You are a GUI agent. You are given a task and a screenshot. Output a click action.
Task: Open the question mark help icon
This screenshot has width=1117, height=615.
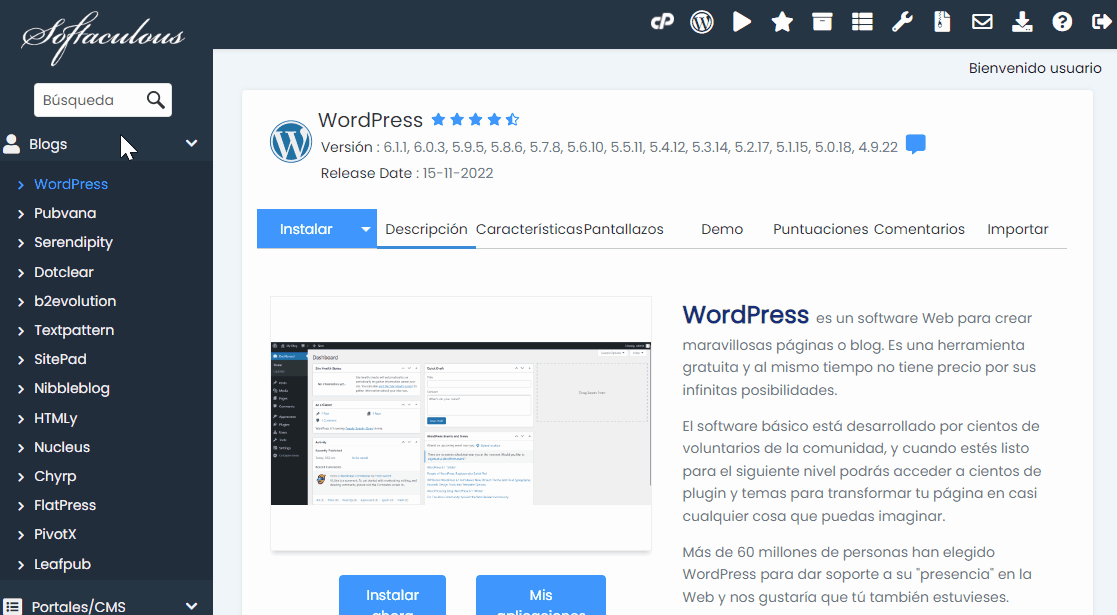(1062, 22)
